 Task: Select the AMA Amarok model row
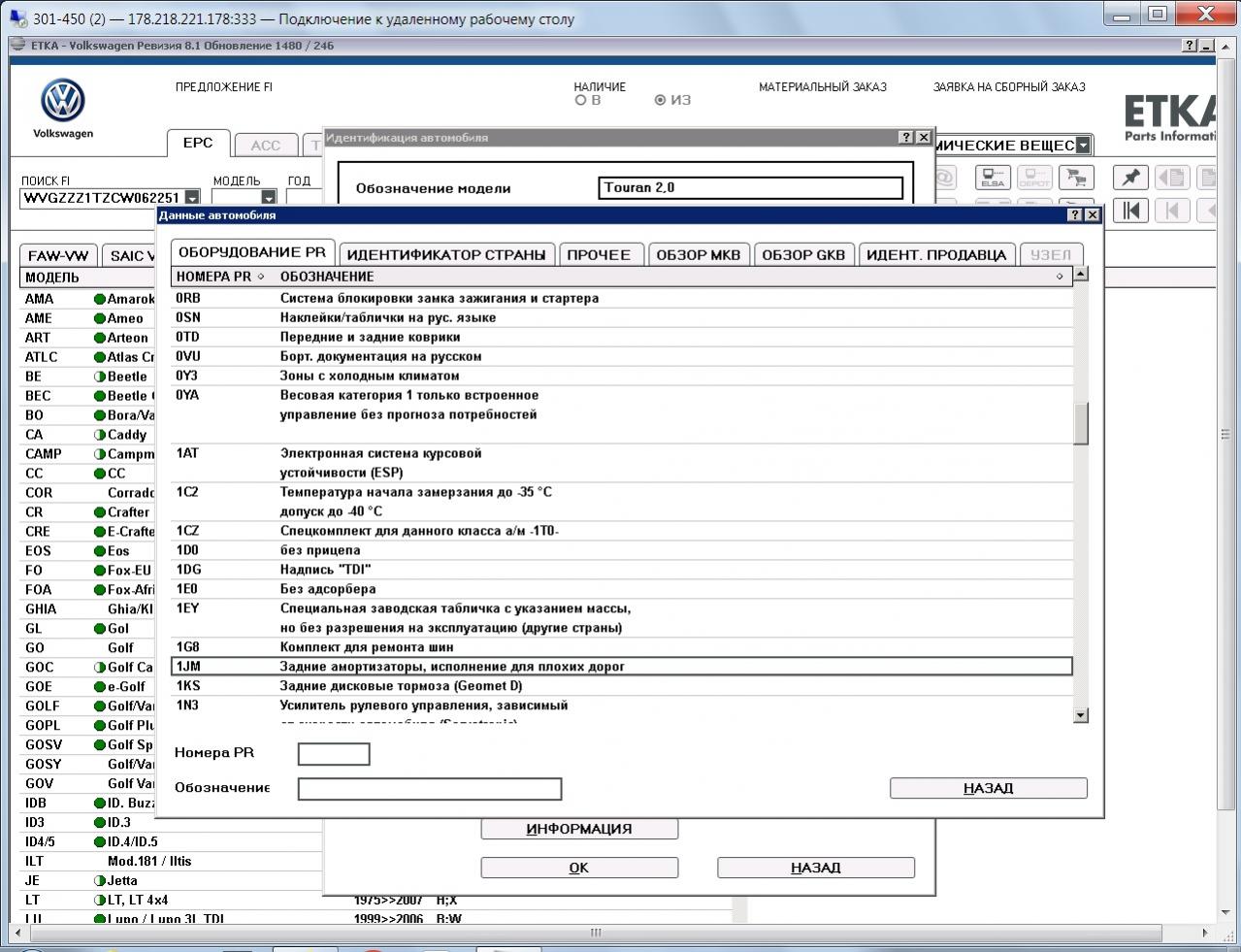(x=89, y=299)
